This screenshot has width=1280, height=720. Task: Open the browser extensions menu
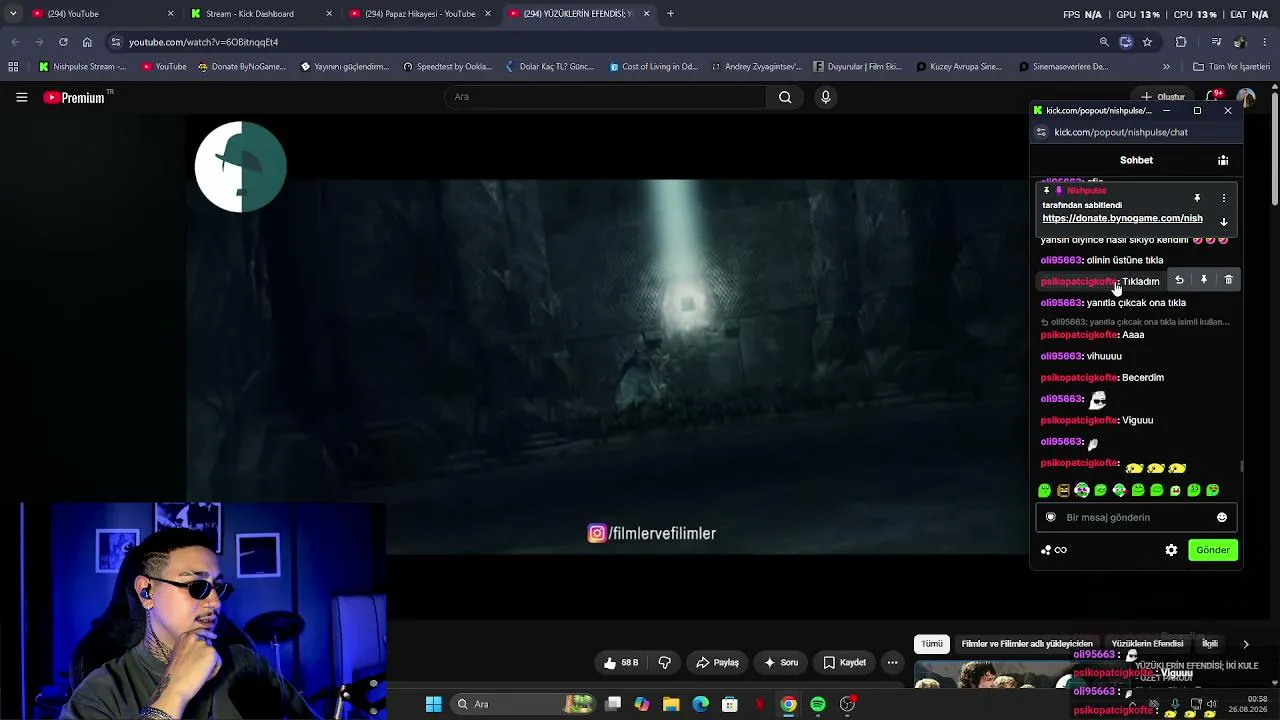pos(1181,42)
